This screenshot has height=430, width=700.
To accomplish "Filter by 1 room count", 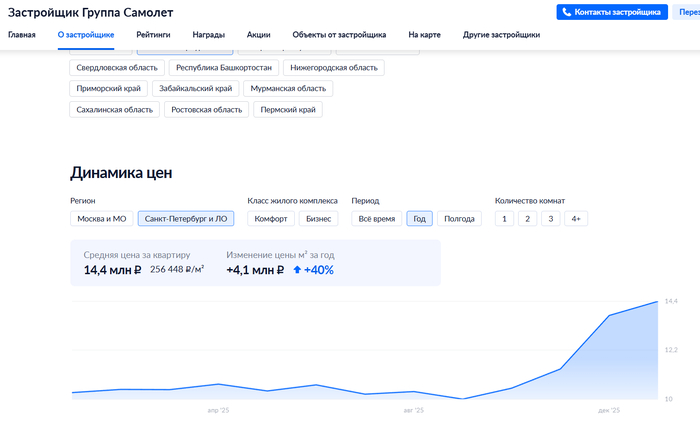I will point(505,219).
